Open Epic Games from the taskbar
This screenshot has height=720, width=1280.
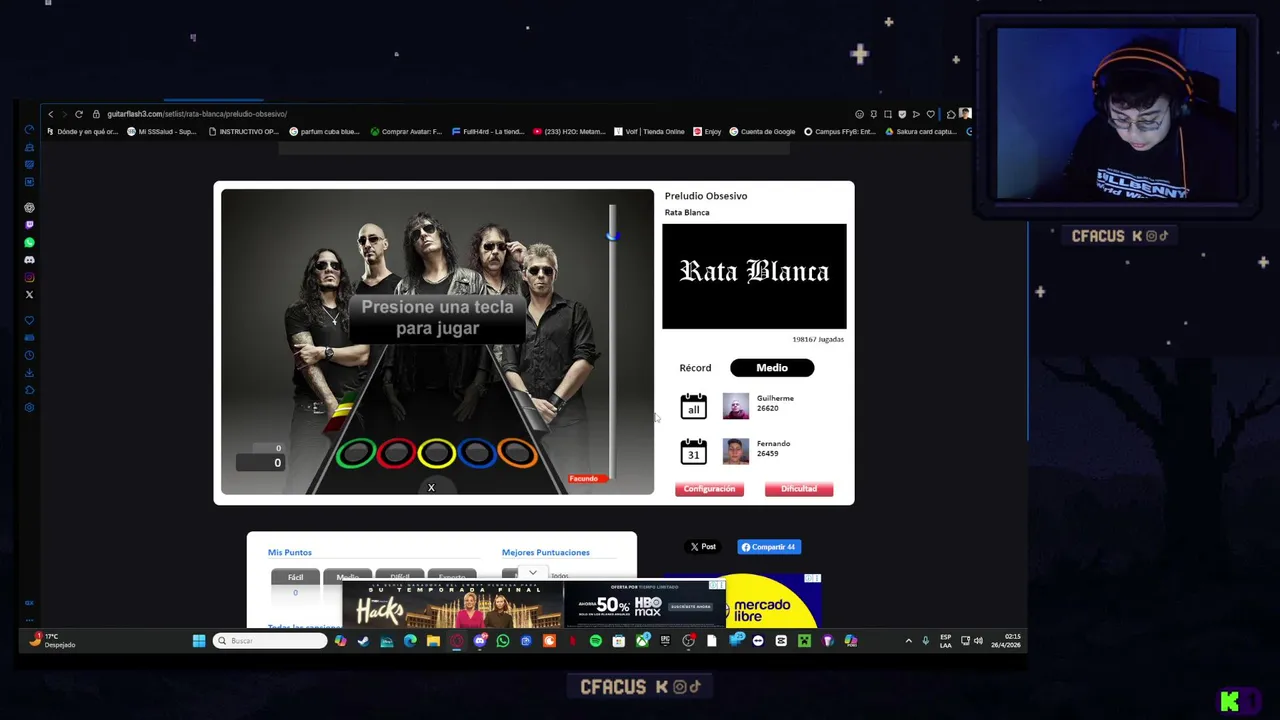(x=665, y=641)
